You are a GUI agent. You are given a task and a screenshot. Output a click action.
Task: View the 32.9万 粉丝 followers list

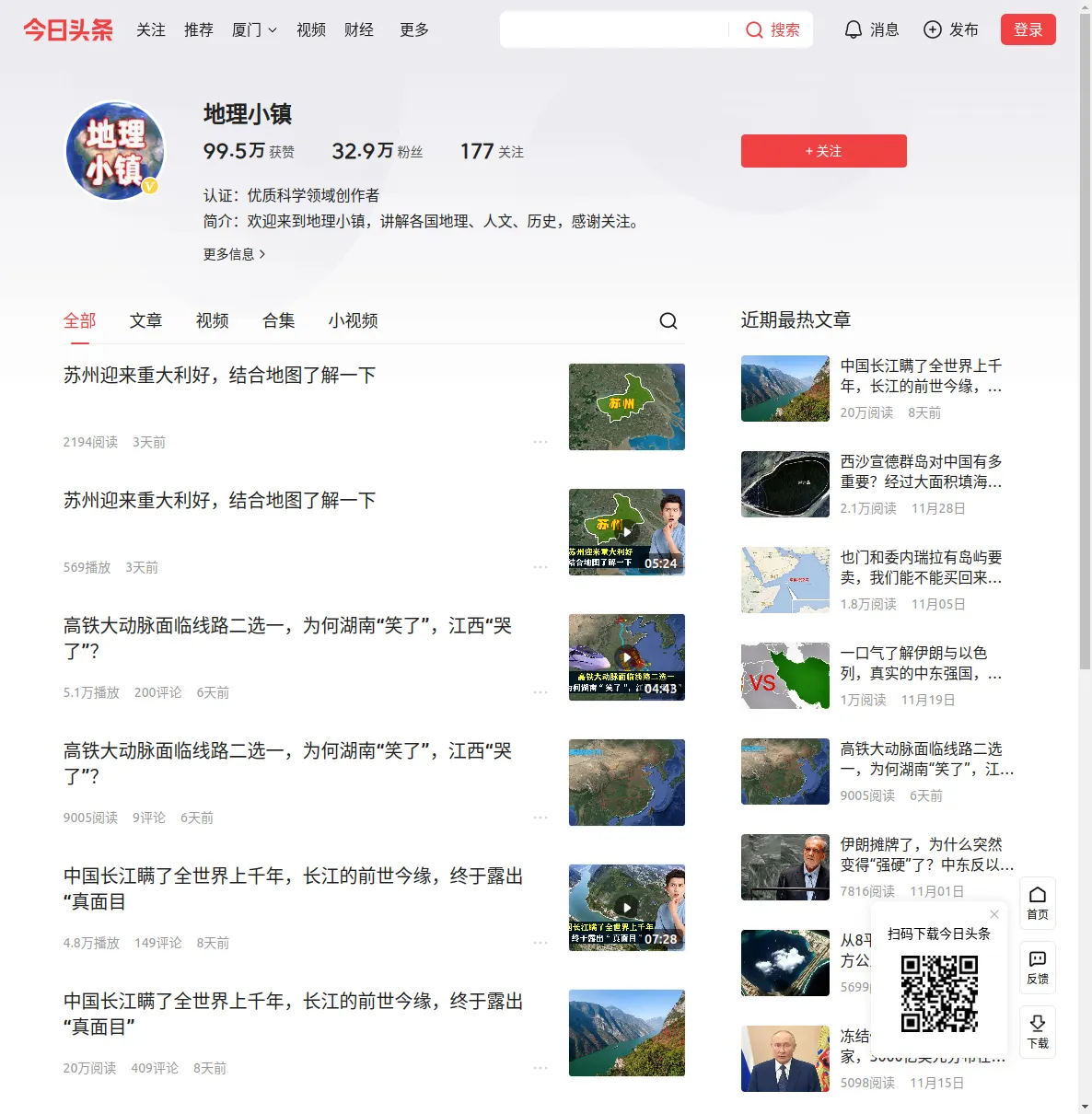[378, 151]
